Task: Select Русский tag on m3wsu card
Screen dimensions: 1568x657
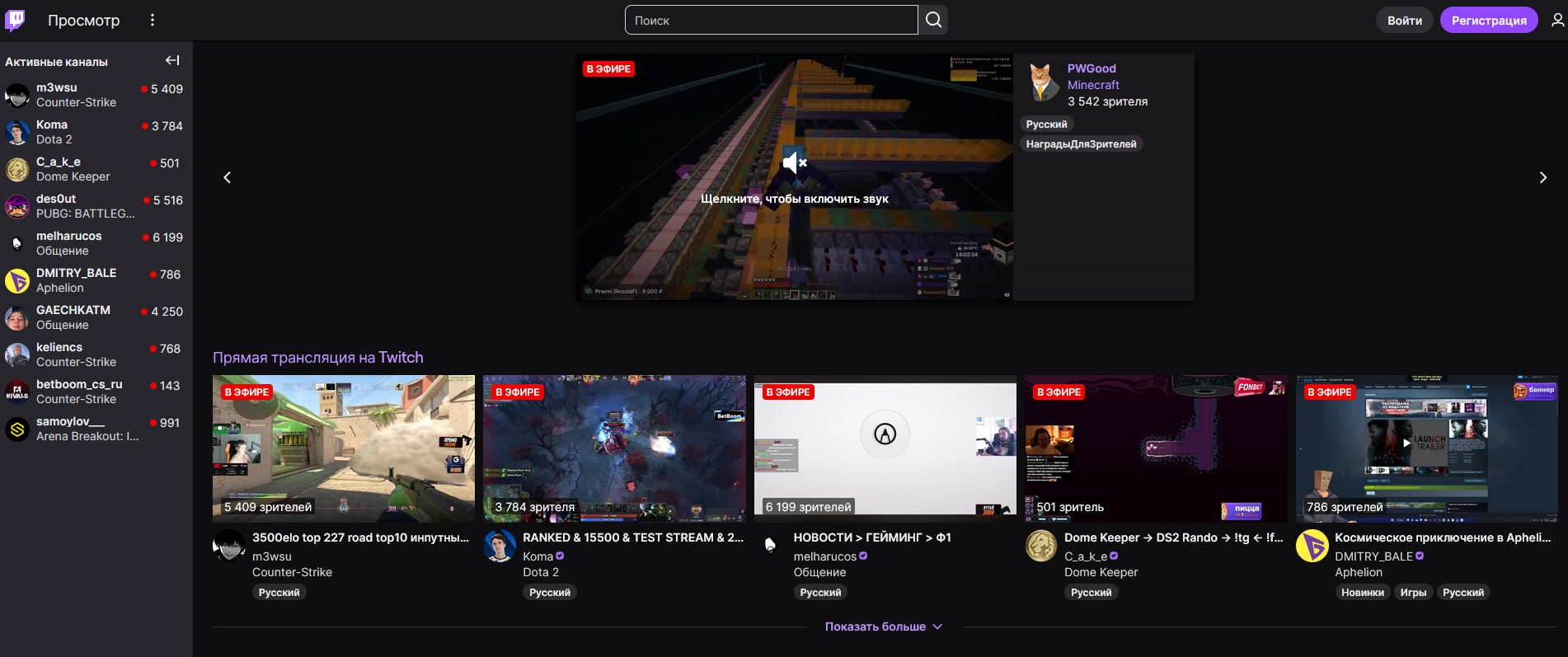Action: (279, 593)
